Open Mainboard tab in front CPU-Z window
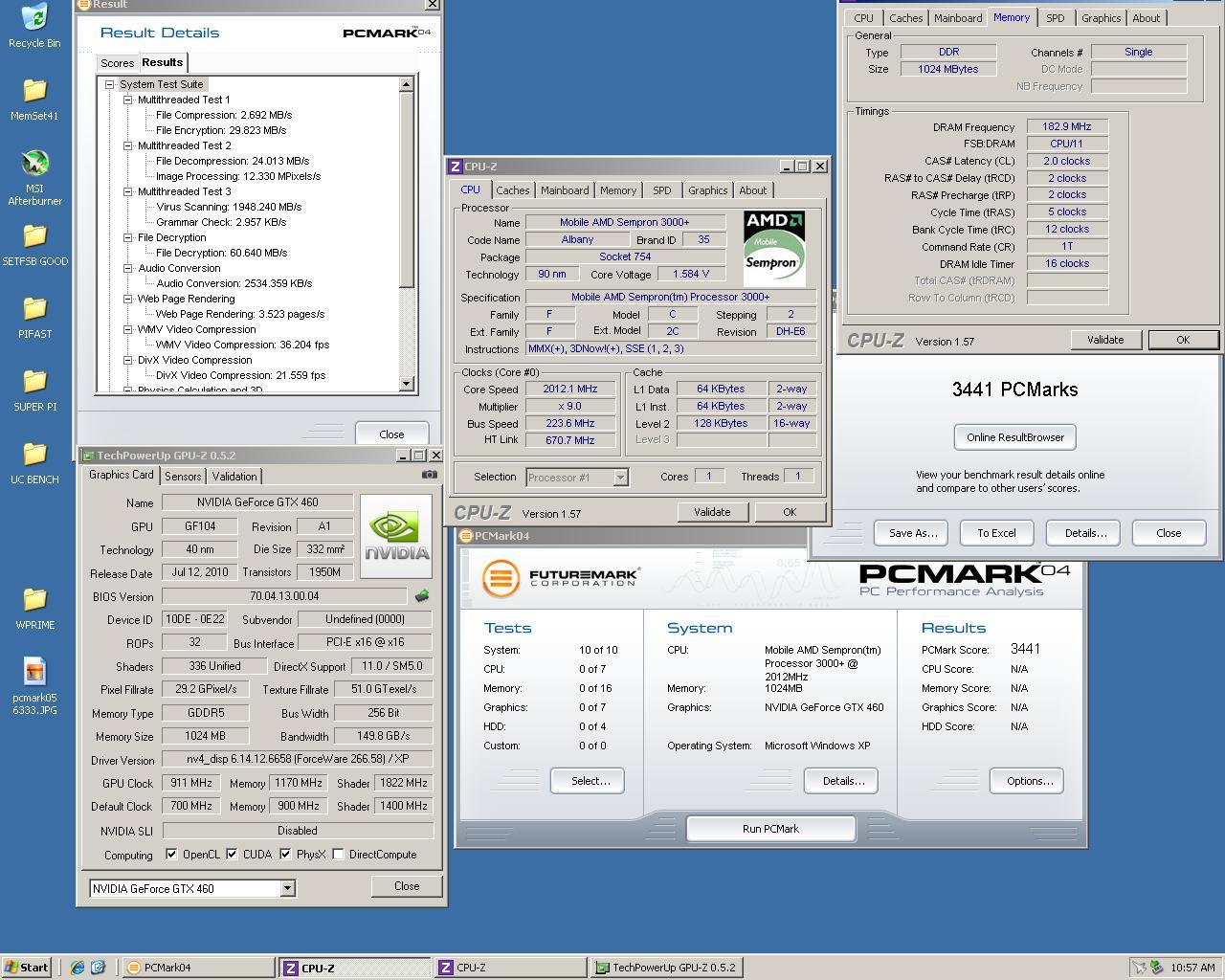1225x980 pixels. coord(565,190)
